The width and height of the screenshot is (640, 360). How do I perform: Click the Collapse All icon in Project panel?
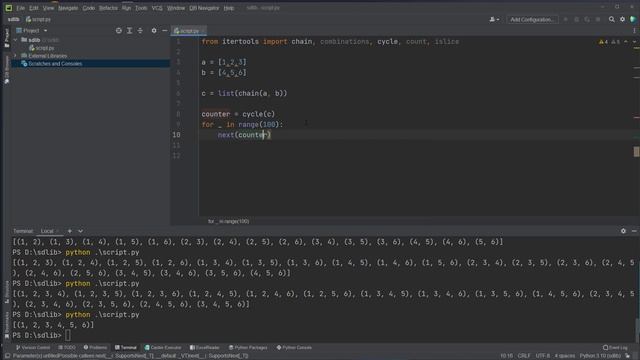(140, 31)
